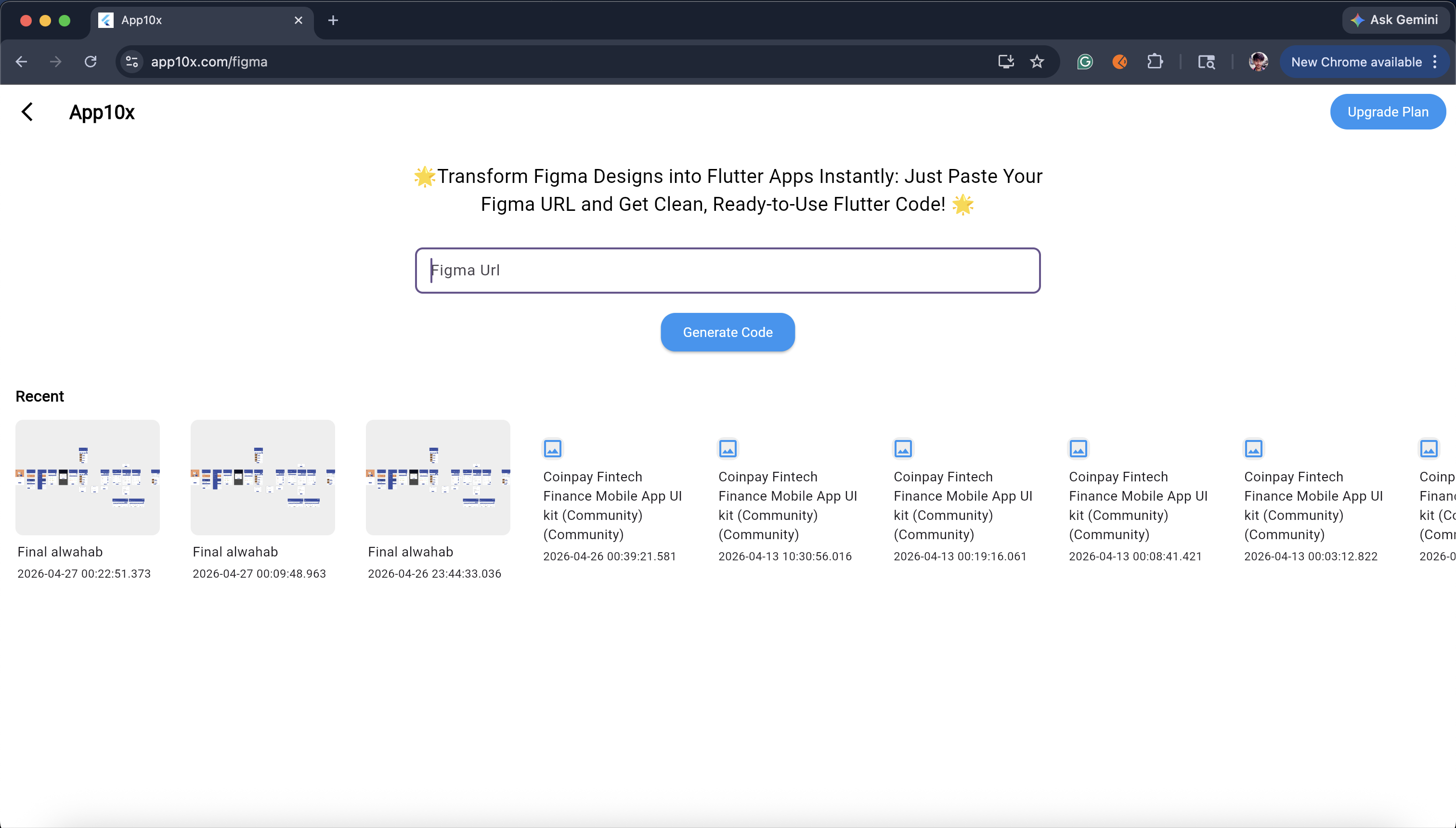This screenshot has width=1456, height=828.
Task: Click image icon of Coinpay item 00:03:12.822
Action: pos(1253,449)
